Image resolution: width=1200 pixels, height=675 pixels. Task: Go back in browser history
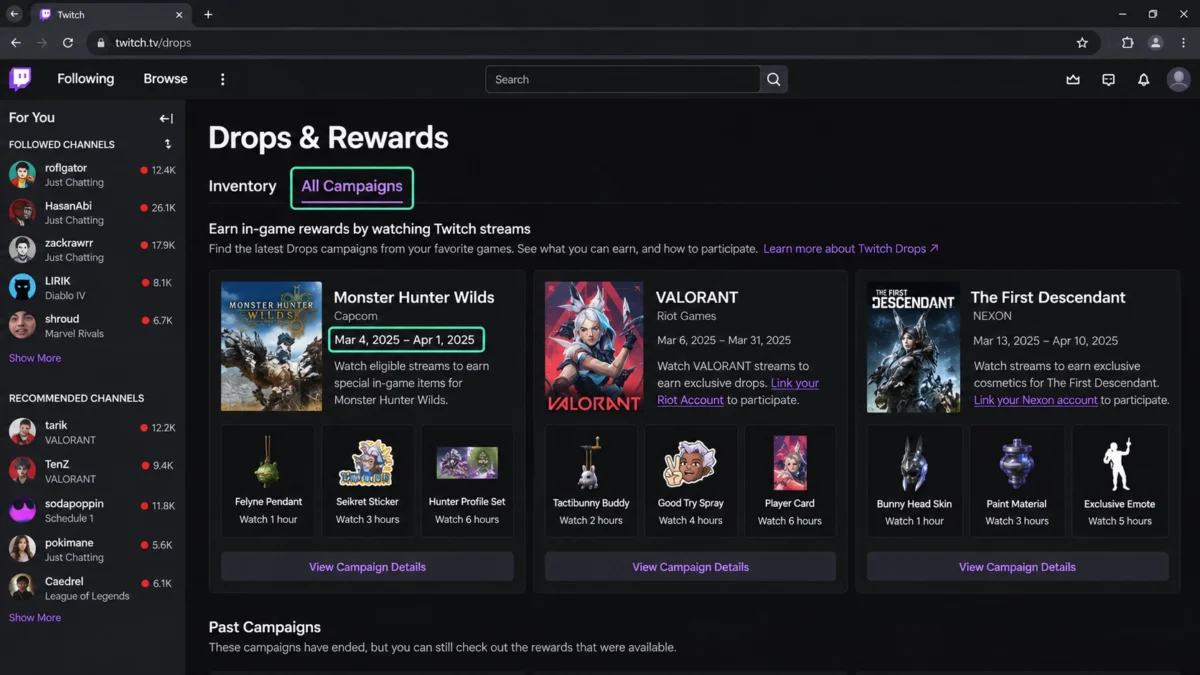click(x=15, y=43)
